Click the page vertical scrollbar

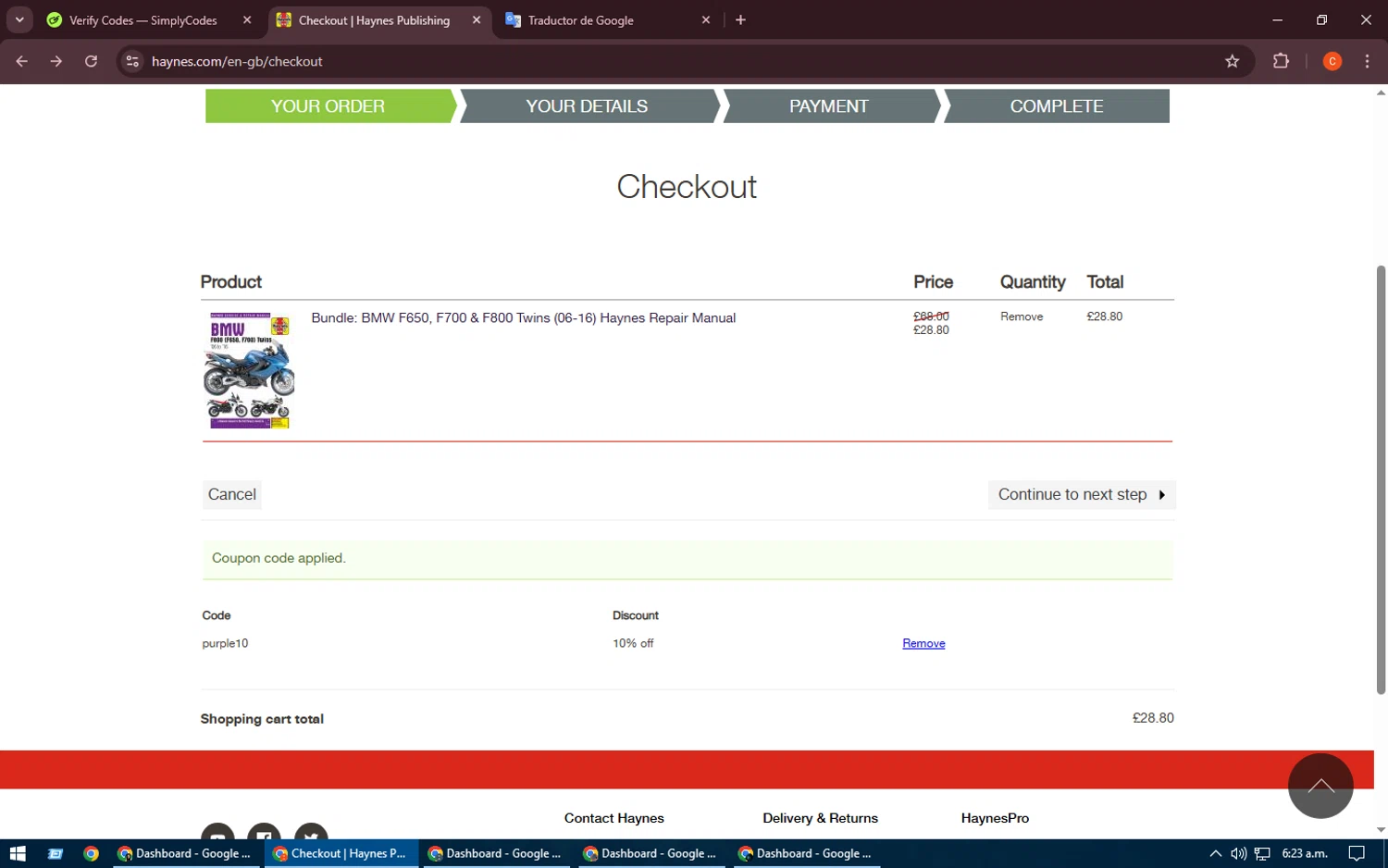coord(1381,479)
